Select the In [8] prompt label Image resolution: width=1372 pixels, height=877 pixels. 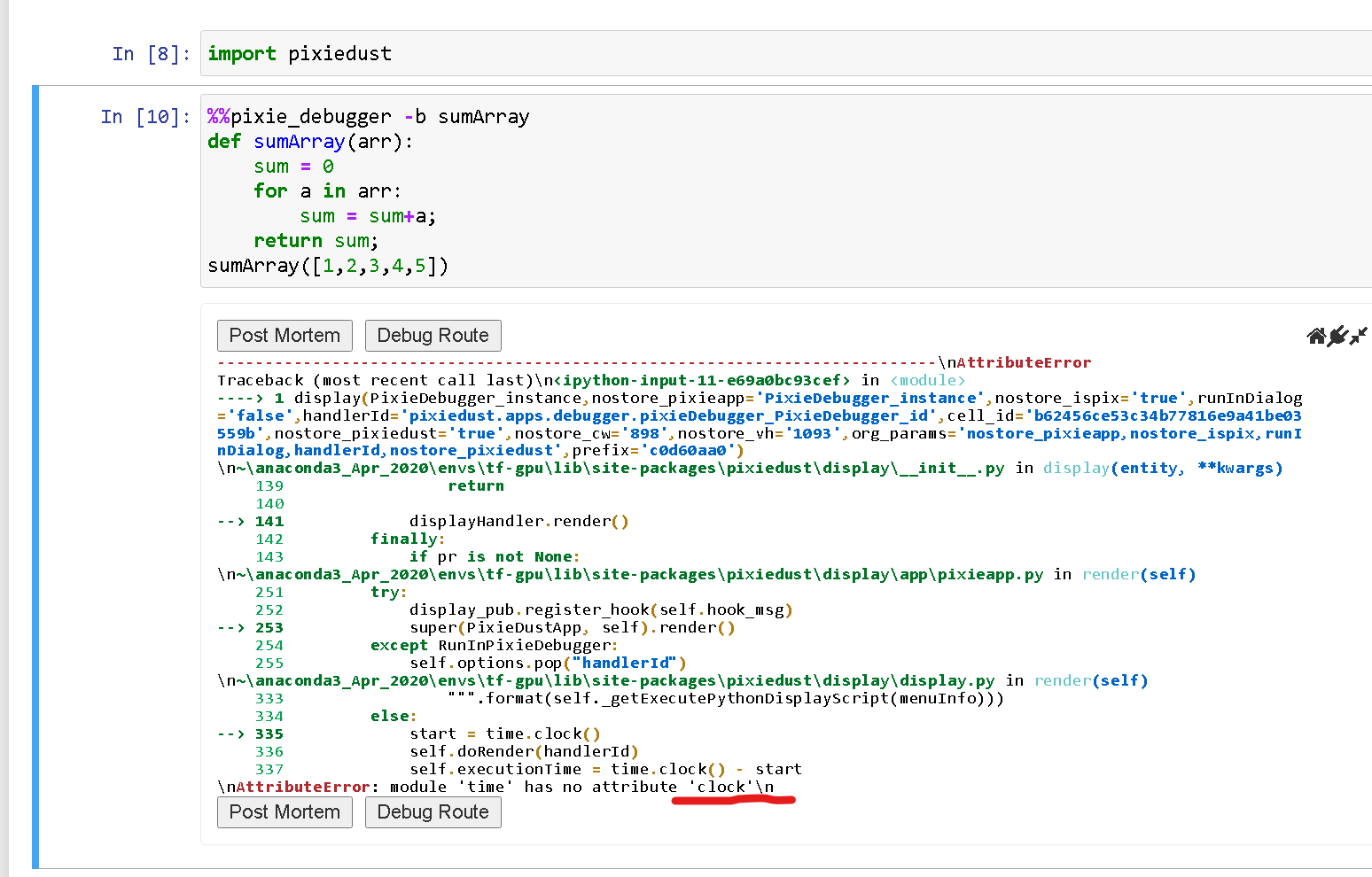(x=151, y=53)
